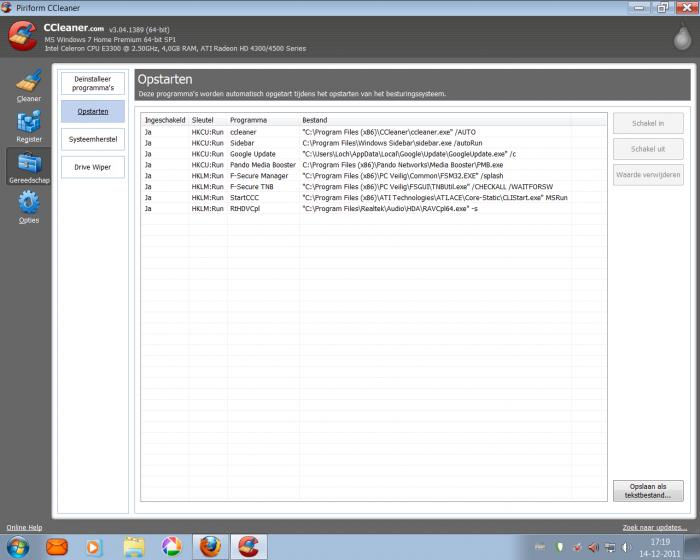
Task: Open the Online Help link
Action: (24, 527)
